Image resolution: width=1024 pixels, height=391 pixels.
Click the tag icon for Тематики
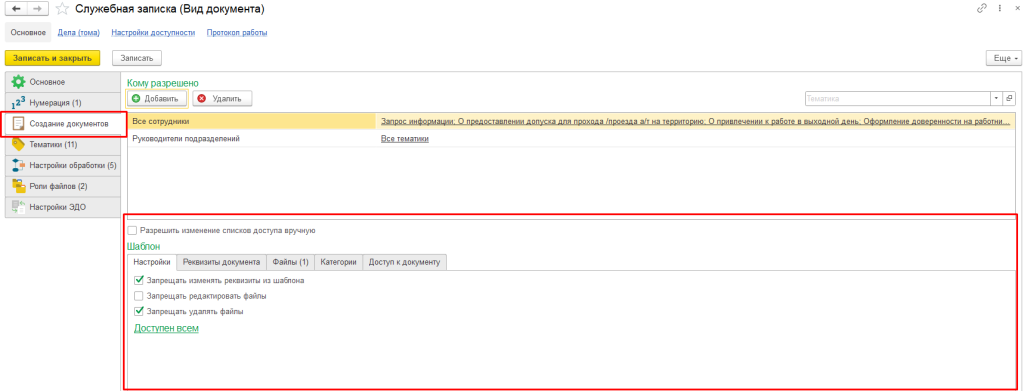[x=18, y=144]
